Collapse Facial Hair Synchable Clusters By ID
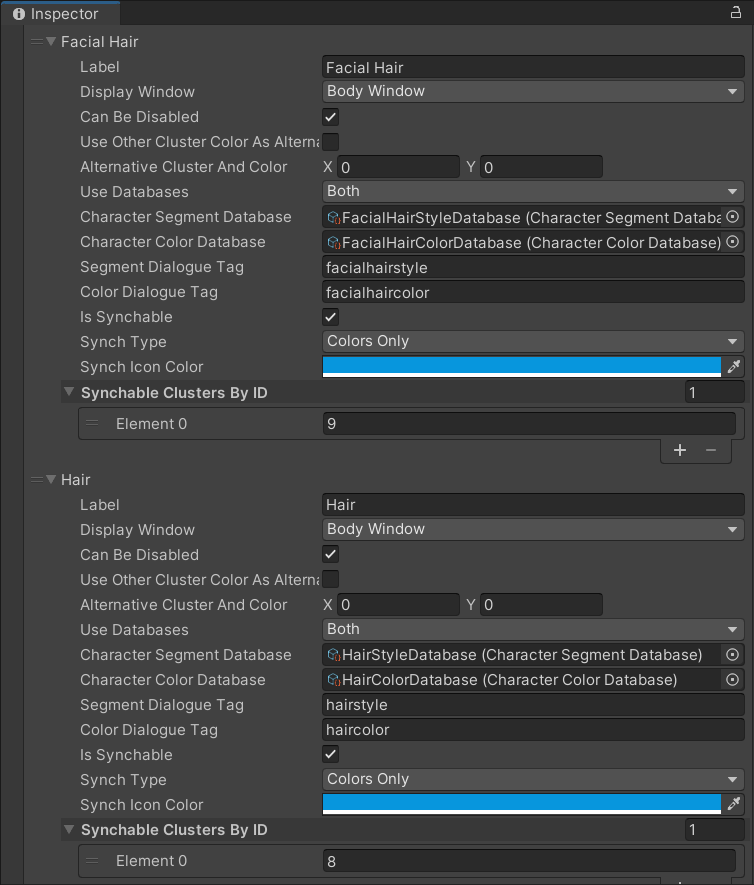754x885 pixels. tap(69, 393)
